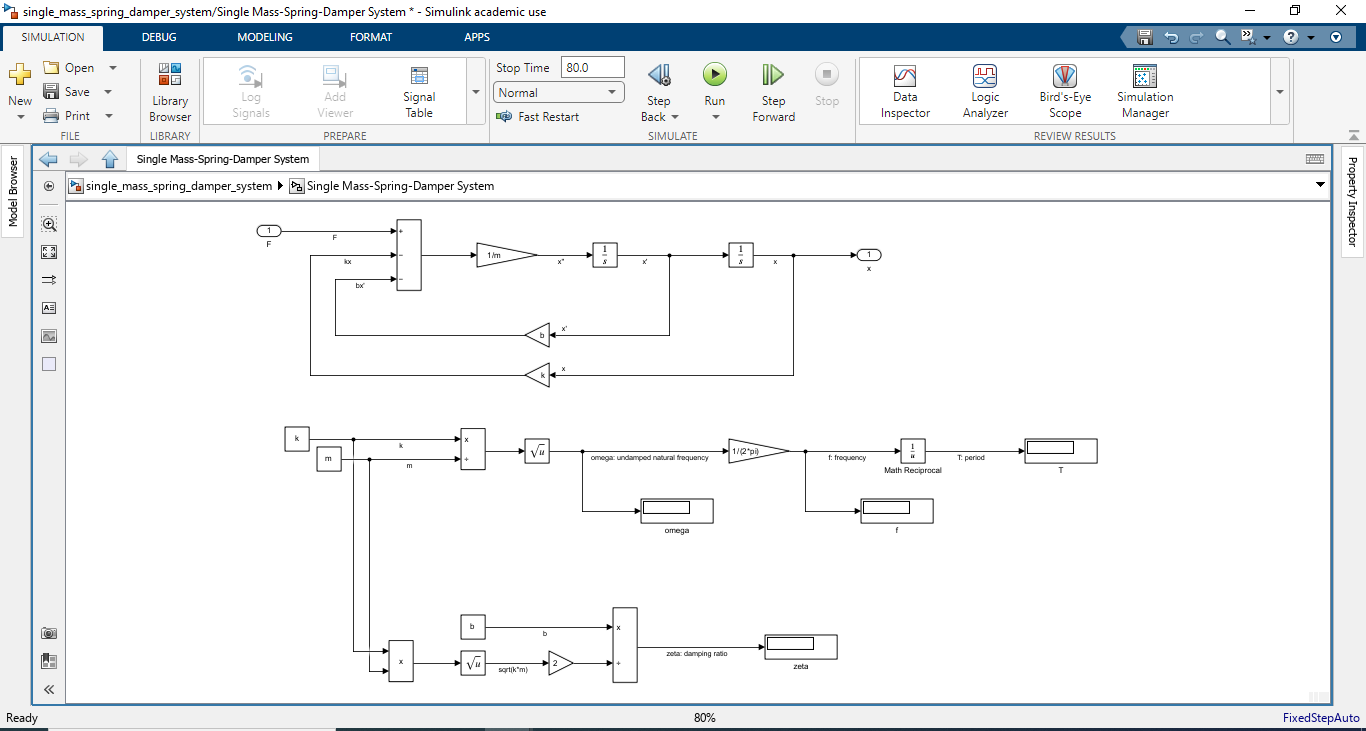
Task: Open the breadcrumb dropdown at the address bar
Action: pyautogui.click(x=1318, y=185)
